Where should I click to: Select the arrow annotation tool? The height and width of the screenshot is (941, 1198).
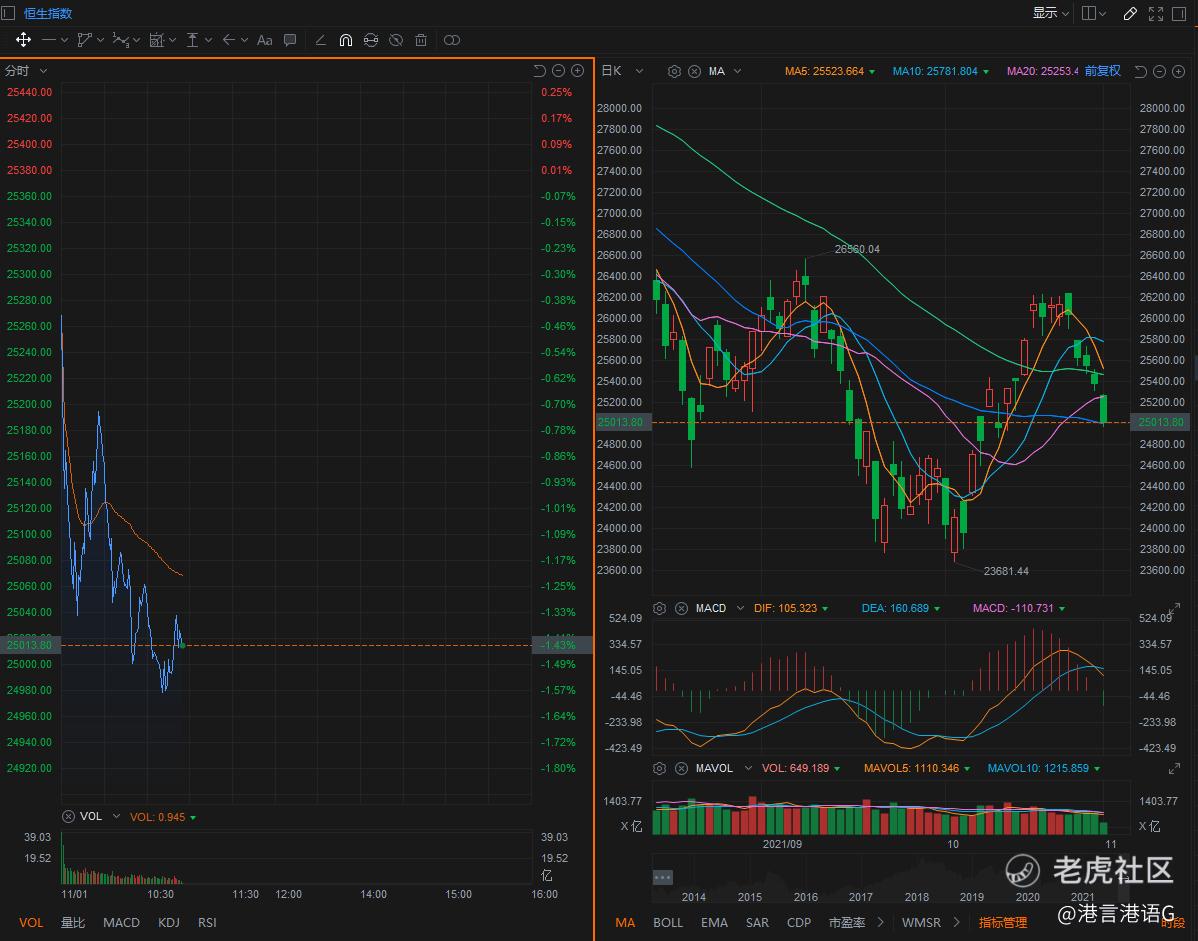[228, 40]
